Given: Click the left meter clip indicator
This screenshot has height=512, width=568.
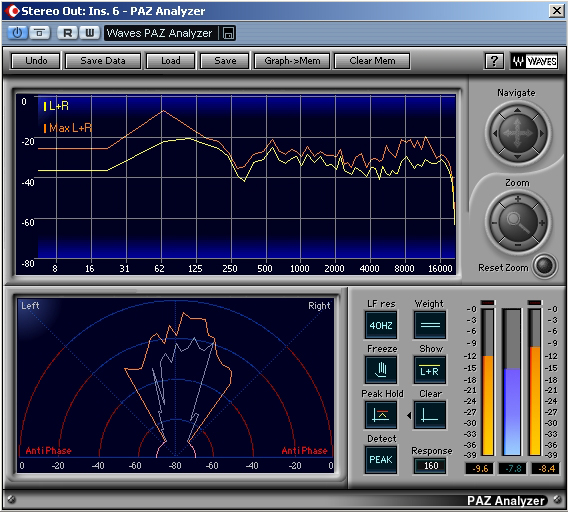Looking at the screenshot, I should 488,303.
